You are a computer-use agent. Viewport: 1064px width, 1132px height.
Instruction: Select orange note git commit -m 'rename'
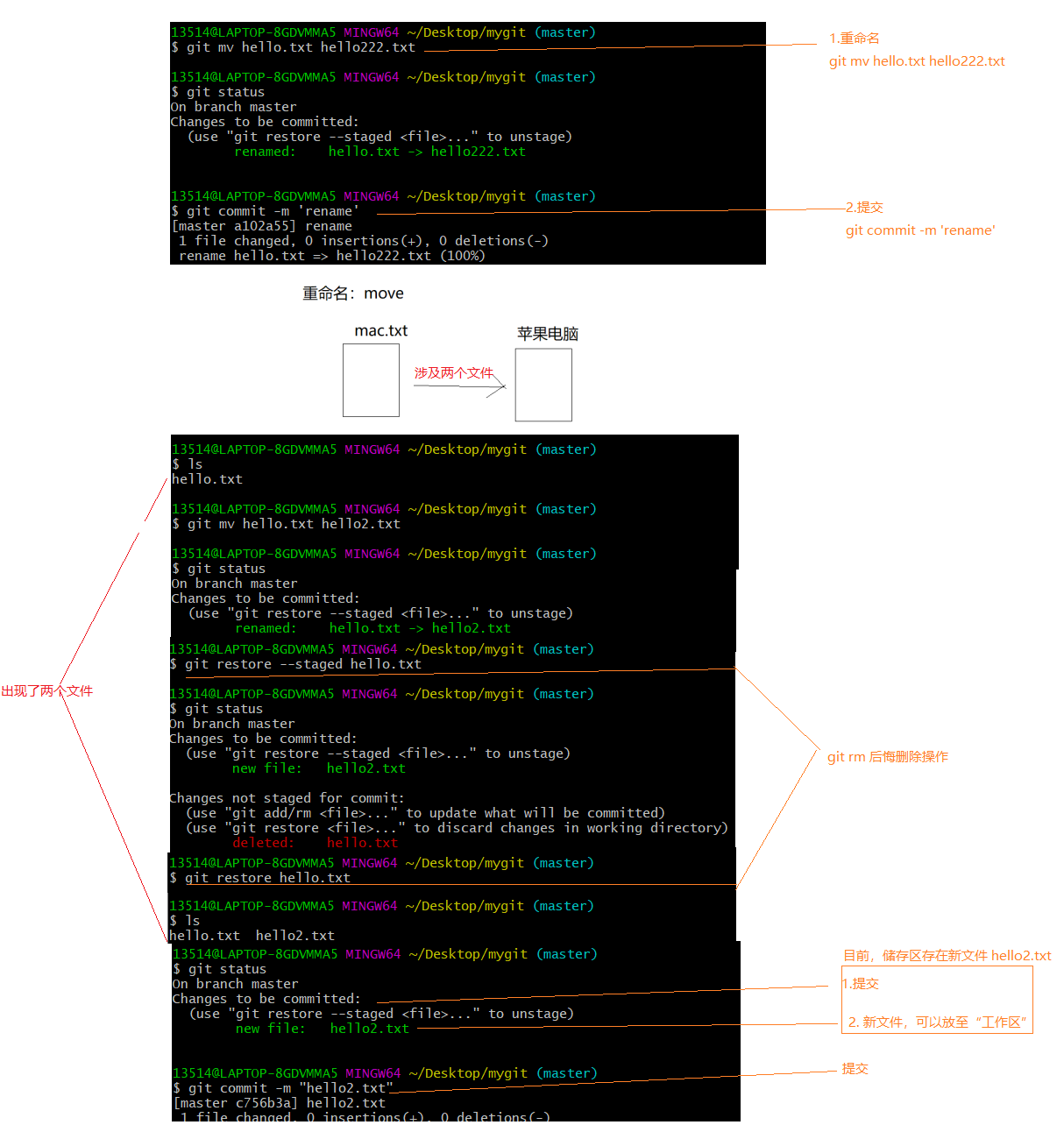(920, 230)
